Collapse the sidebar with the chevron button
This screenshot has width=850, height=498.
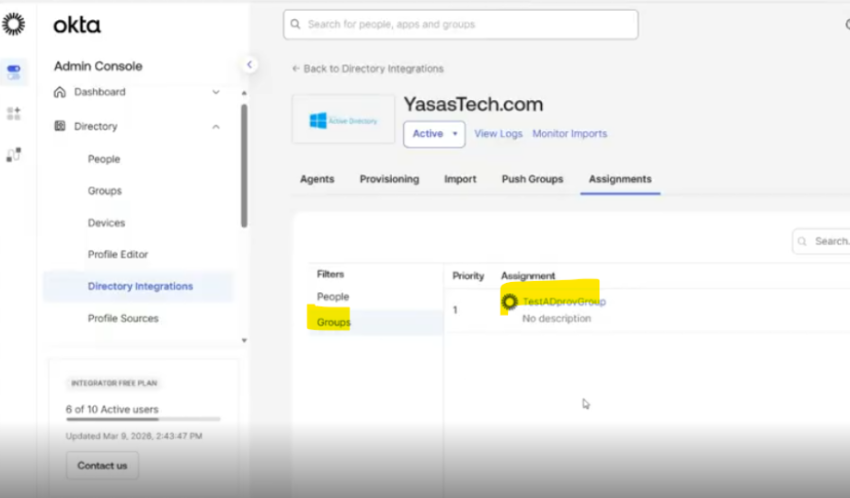pos(250,65)
